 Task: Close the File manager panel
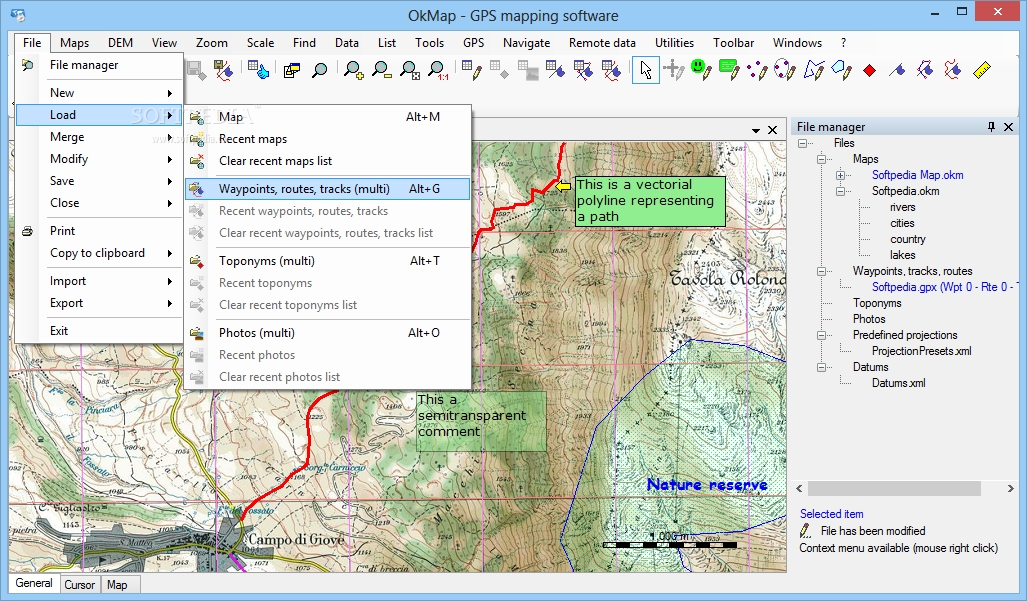point(1009,127)
